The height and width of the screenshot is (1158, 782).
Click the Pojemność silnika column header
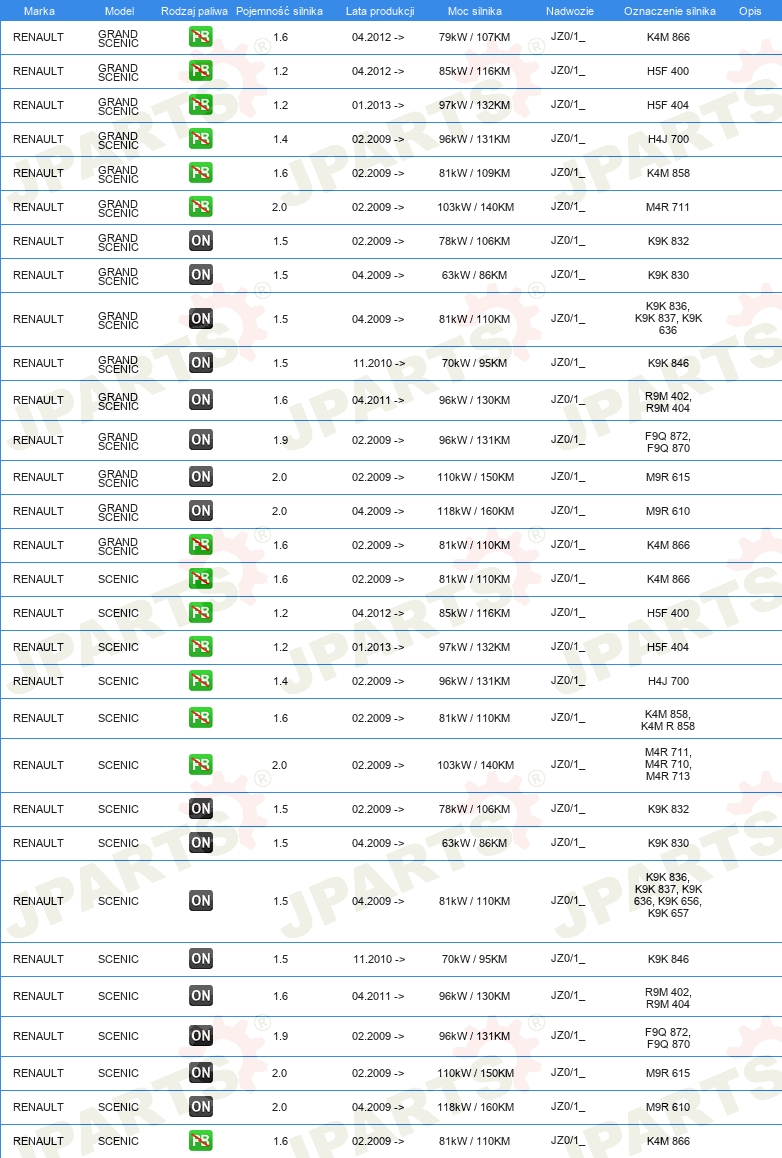[279, 11]
